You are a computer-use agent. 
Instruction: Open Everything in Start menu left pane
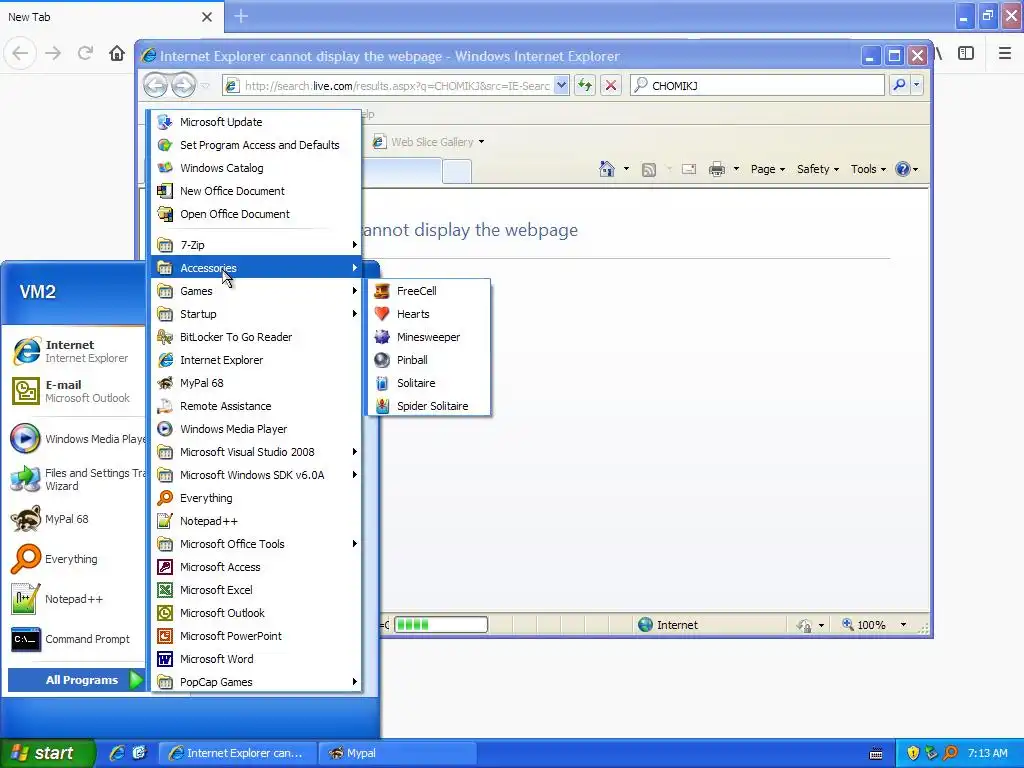click(75, 559)
